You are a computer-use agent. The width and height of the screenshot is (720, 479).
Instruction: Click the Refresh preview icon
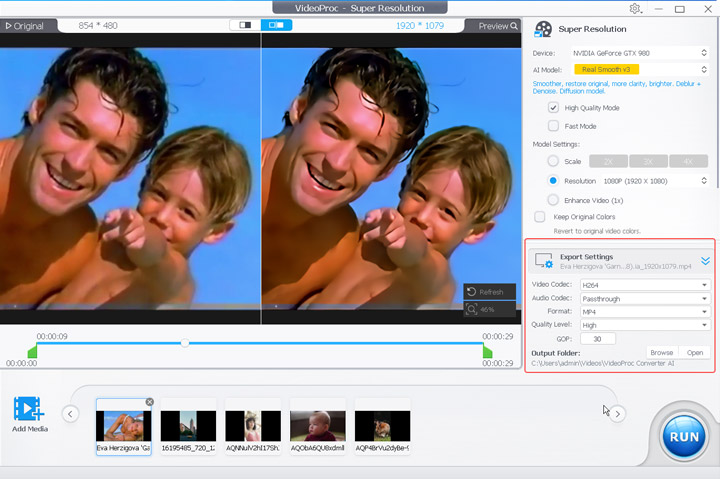[472, 292]
